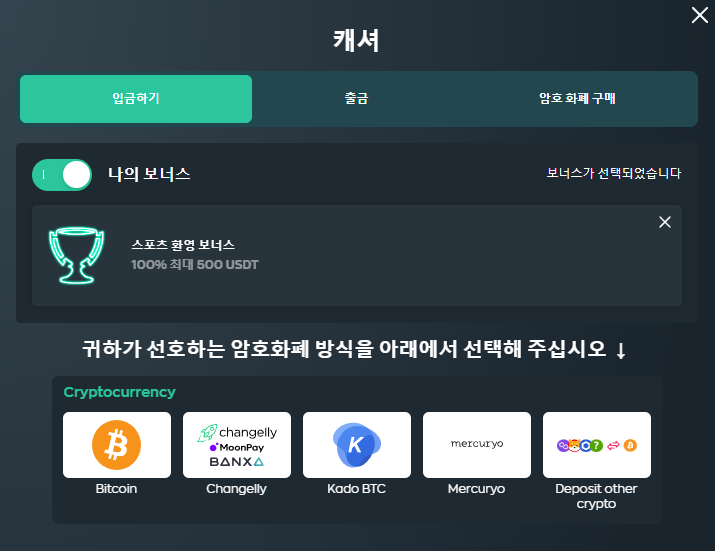Click the Bitcoin text label
Image resolution: width=715 pixels, height=551 pixels.
(116, 489)
